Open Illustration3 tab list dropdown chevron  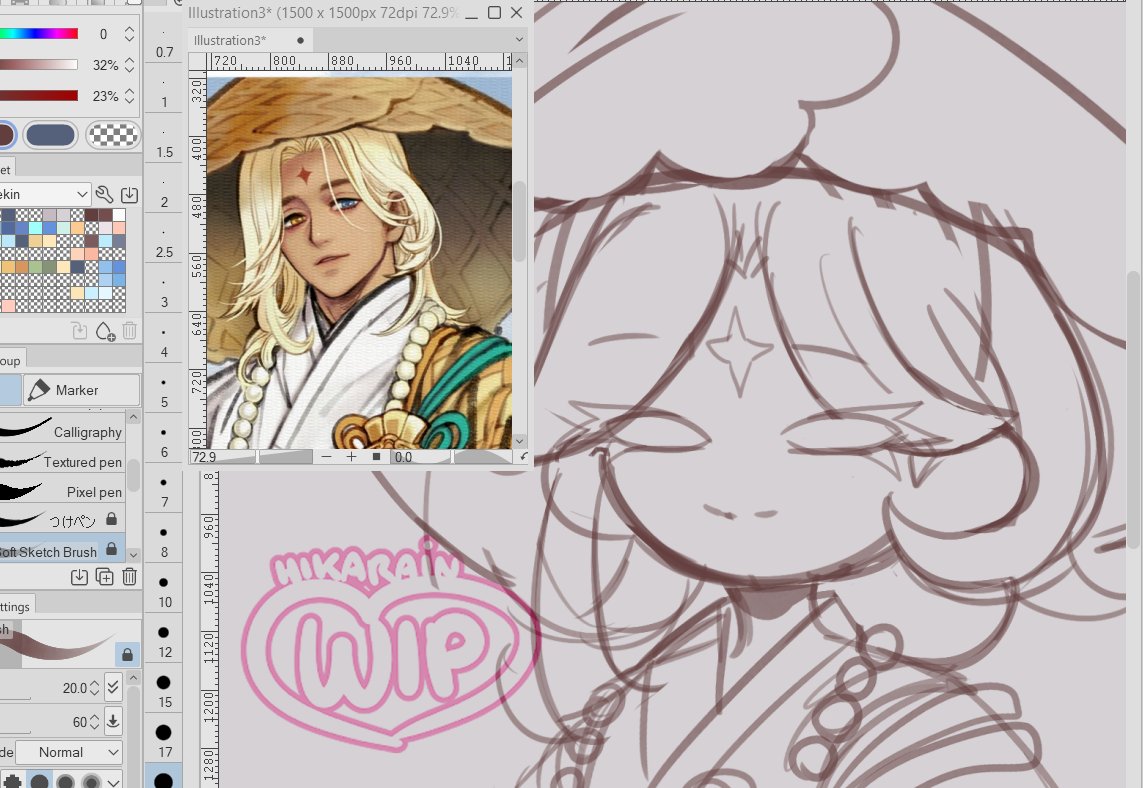click(519, 39)
